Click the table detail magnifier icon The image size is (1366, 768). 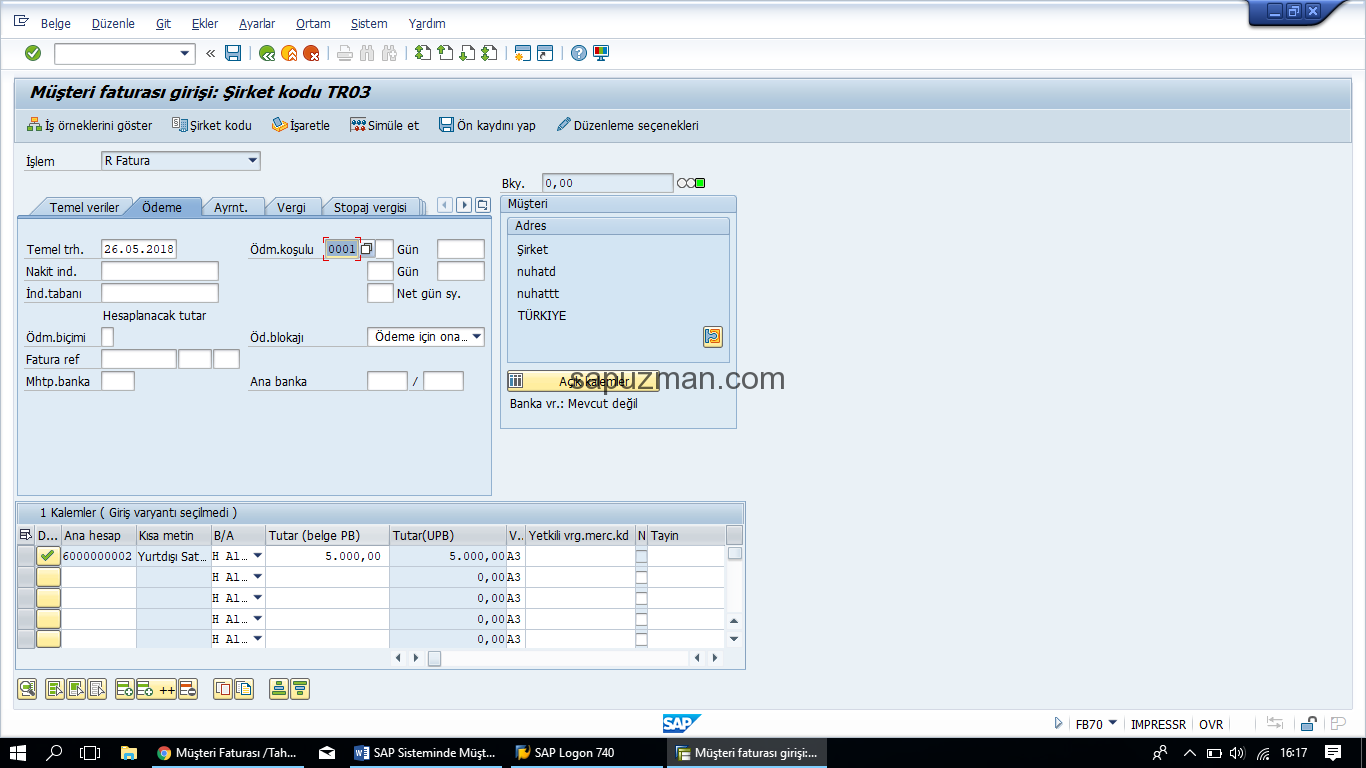pos(27,688)
